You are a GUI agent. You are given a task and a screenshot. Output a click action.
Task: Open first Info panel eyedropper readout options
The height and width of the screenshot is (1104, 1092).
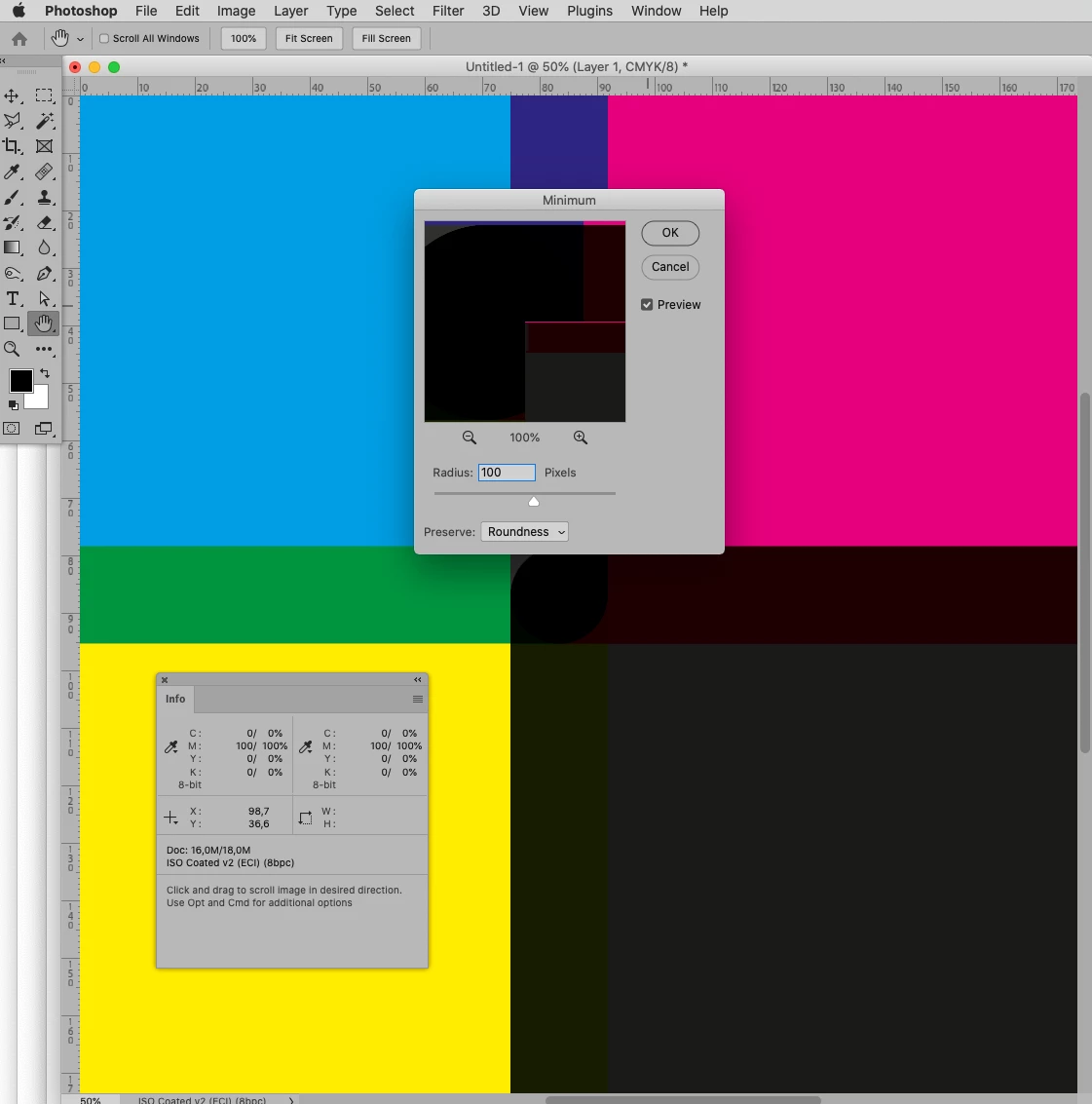pos(171,747)
